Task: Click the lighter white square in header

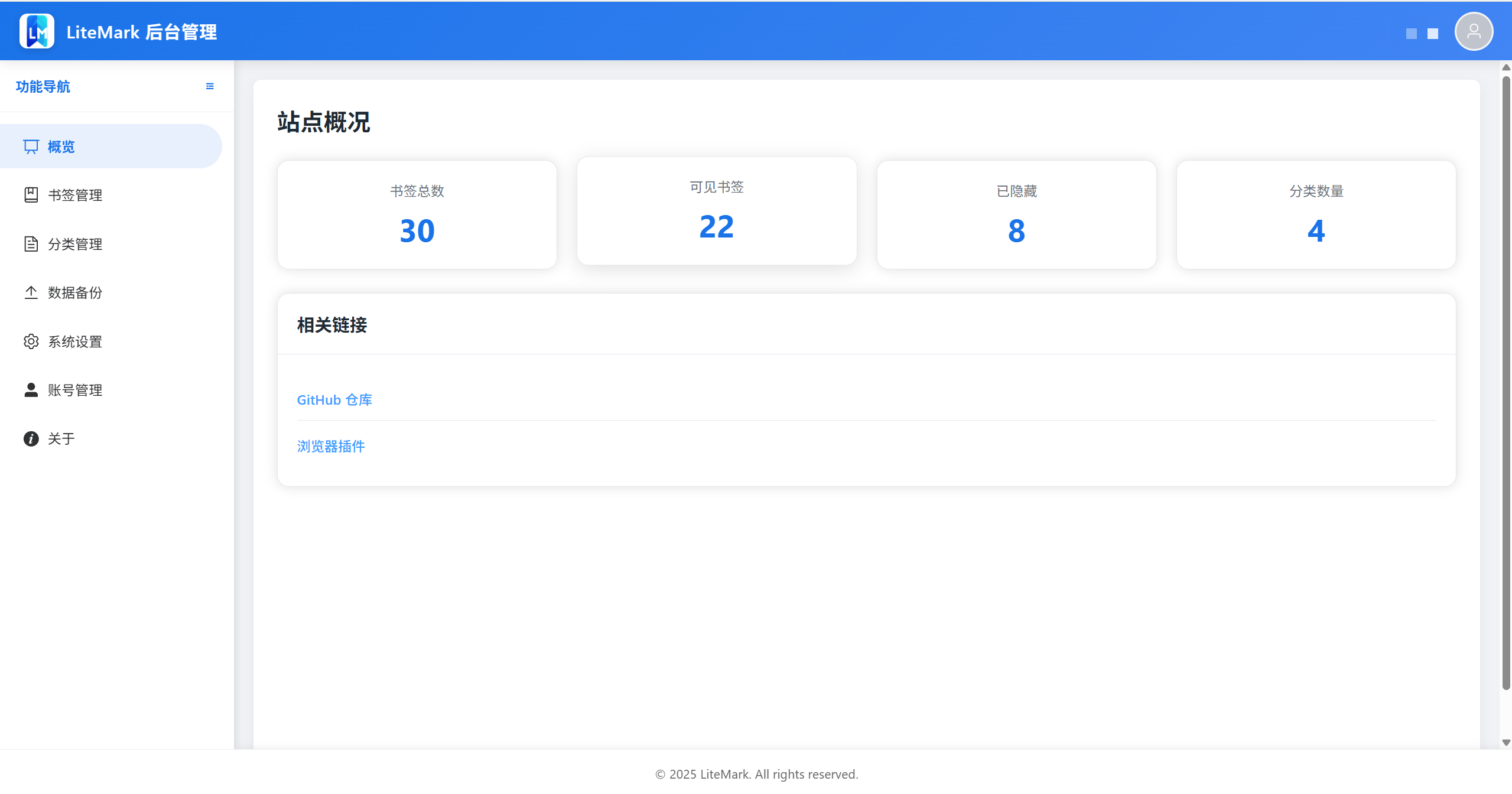Action: pos(1432,34)
